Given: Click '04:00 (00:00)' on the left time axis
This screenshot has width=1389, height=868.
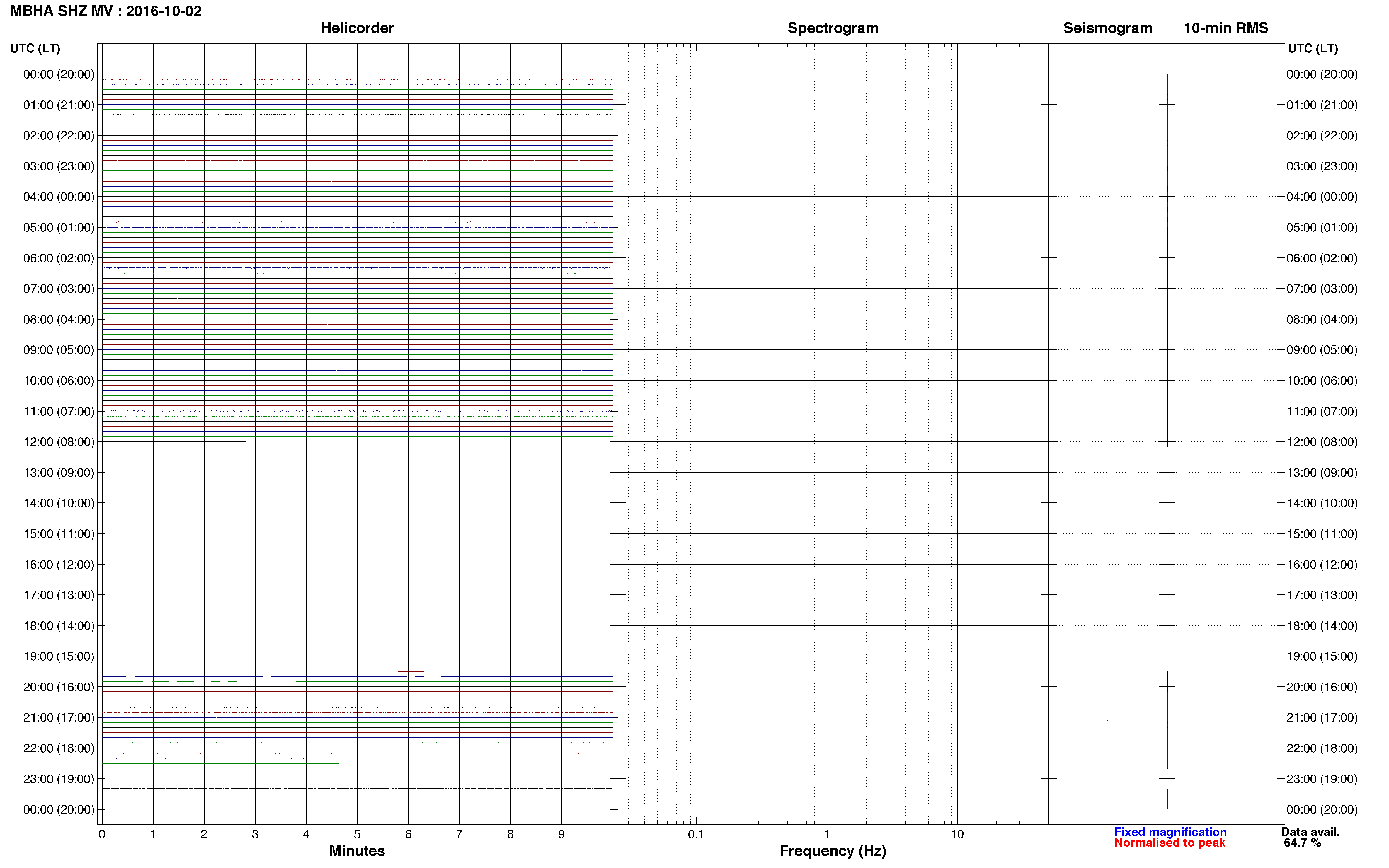Looking at the screenshot, I should [x=59, y=197].
